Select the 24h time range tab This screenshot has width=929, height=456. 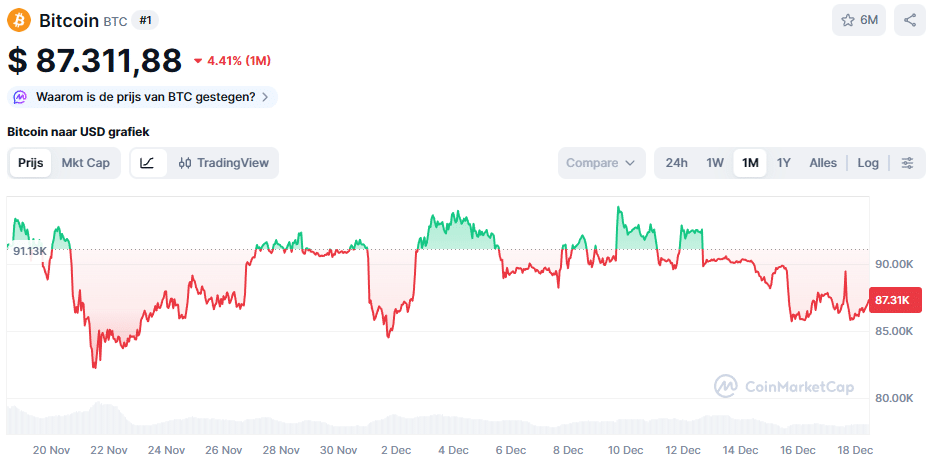coord(677,163)
